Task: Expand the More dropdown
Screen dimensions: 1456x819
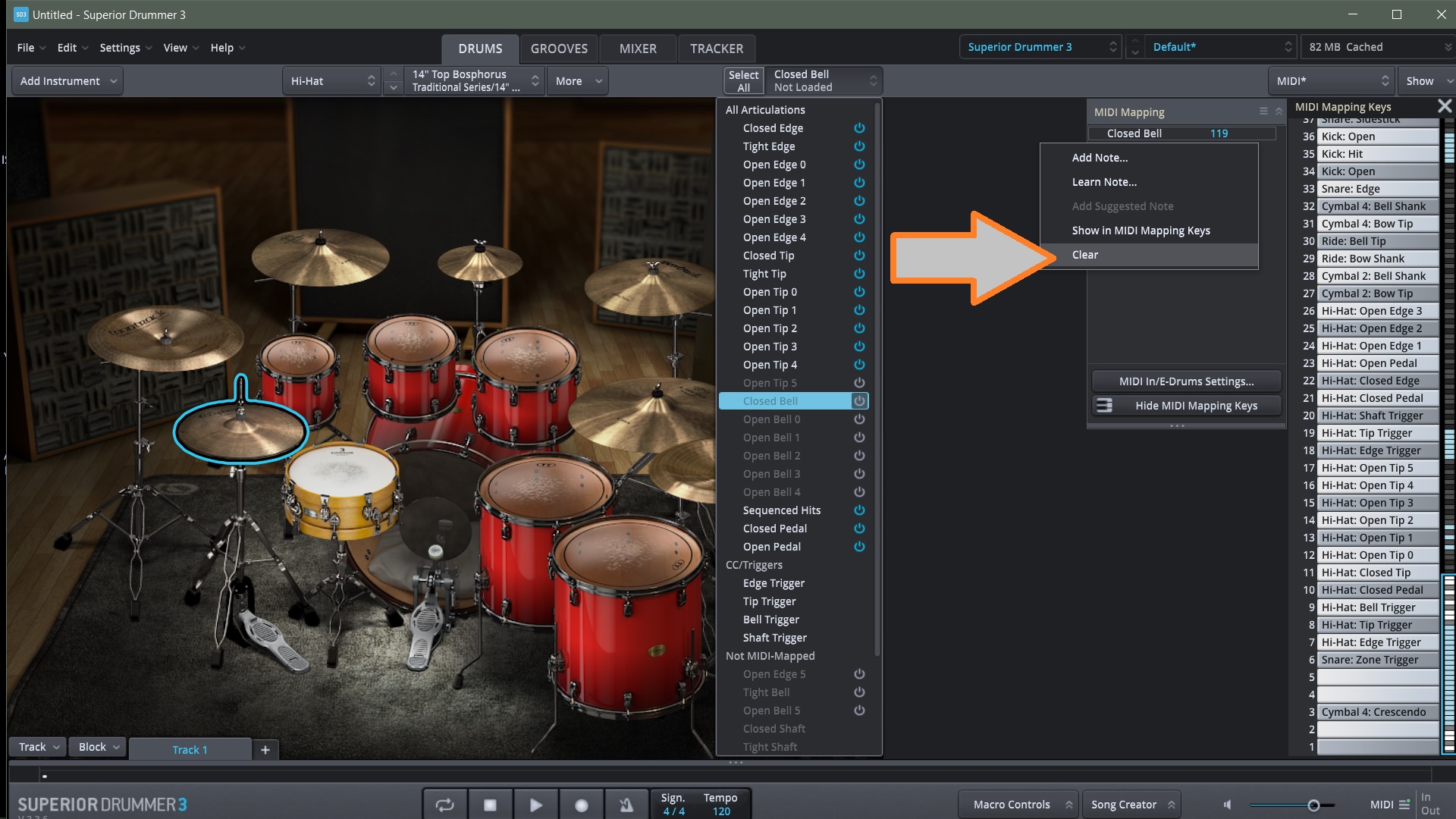Action: coord(578,81)
